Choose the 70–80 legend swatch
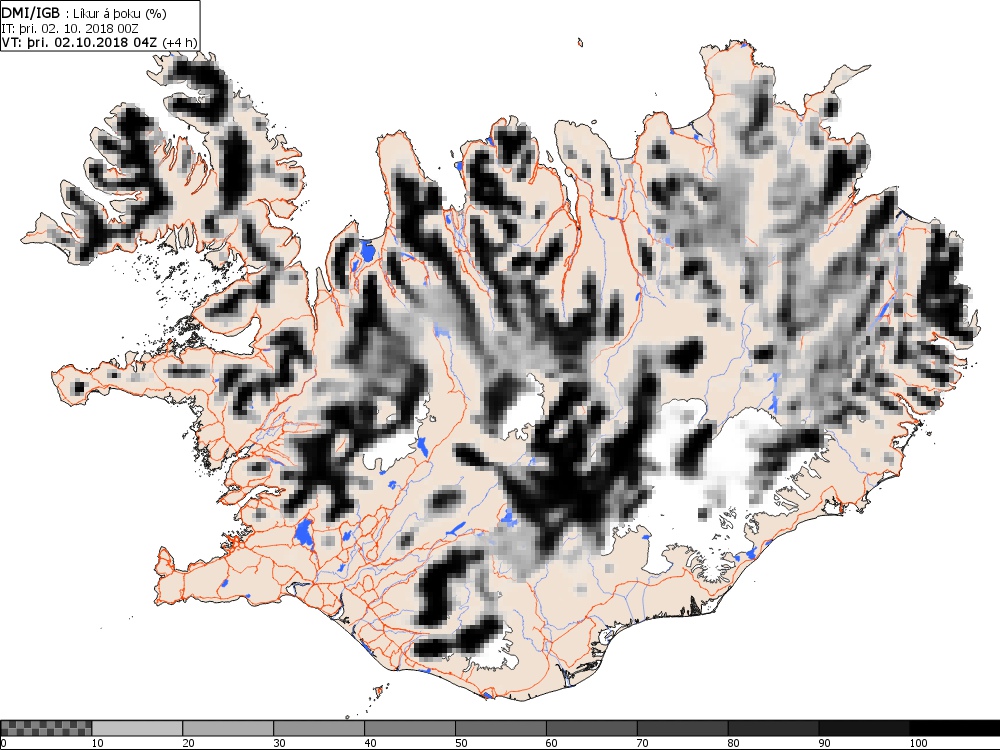Screen dimensions: 1000x750 (682, 728)
